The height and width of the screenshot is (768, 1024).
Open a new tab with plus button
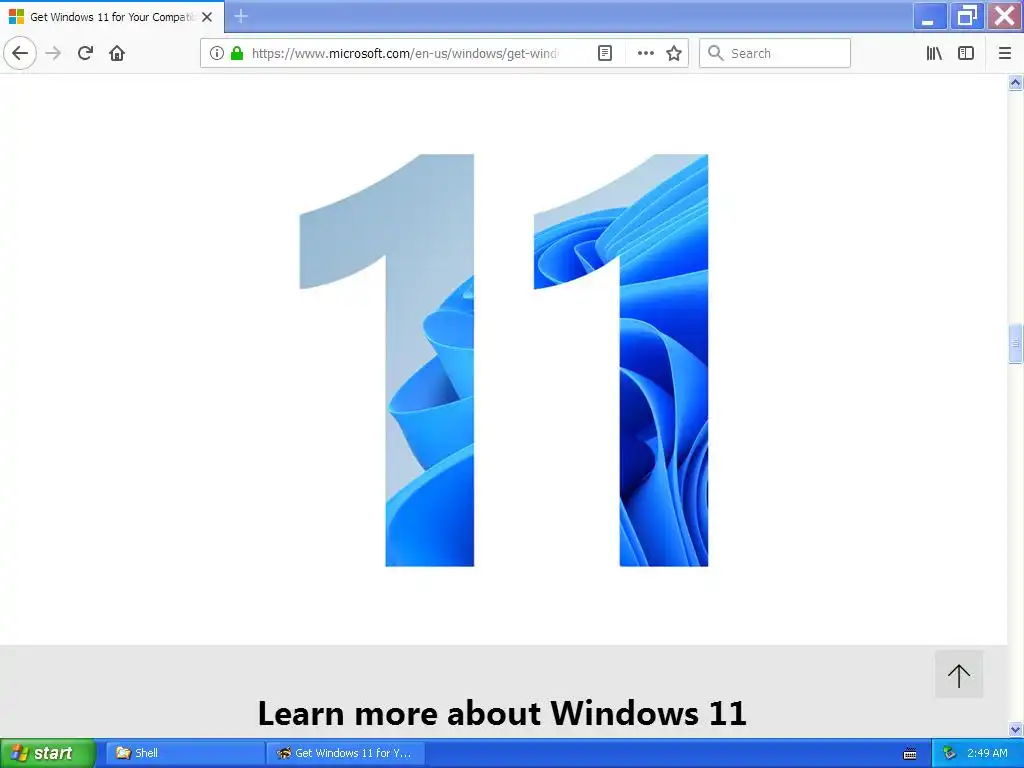[x=241, y=16]
